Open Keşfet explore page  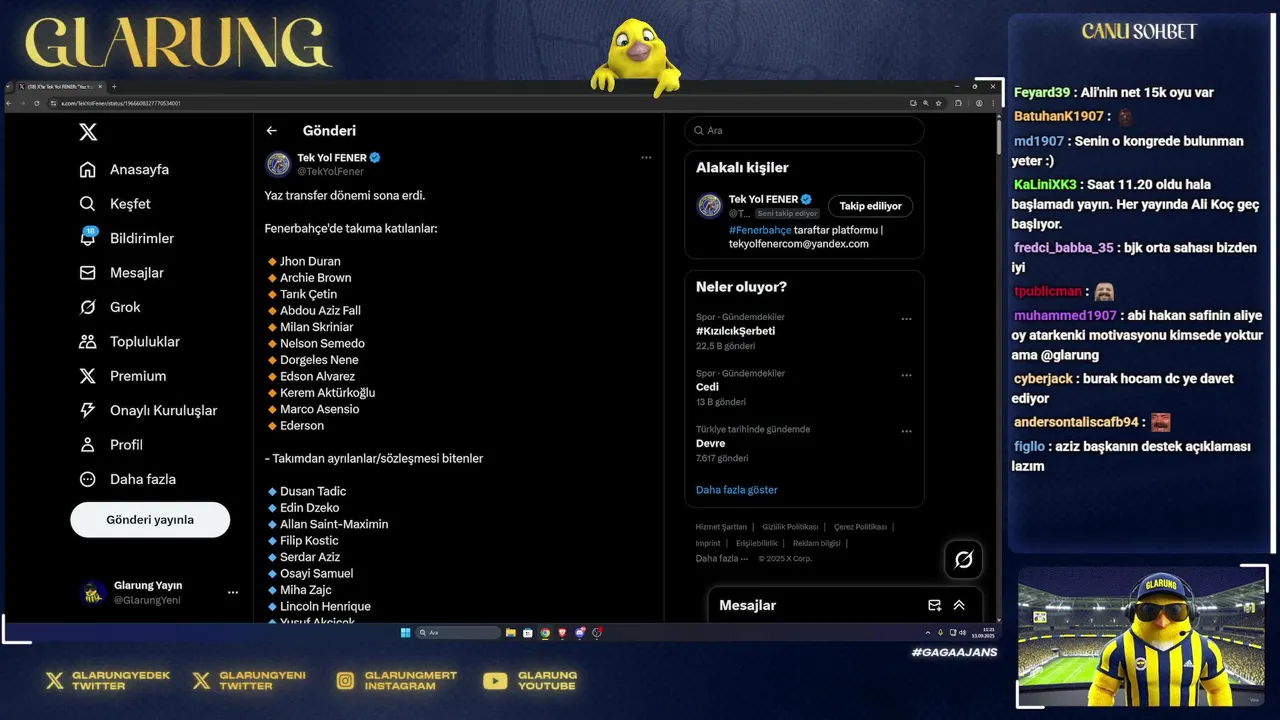point(115,204)
